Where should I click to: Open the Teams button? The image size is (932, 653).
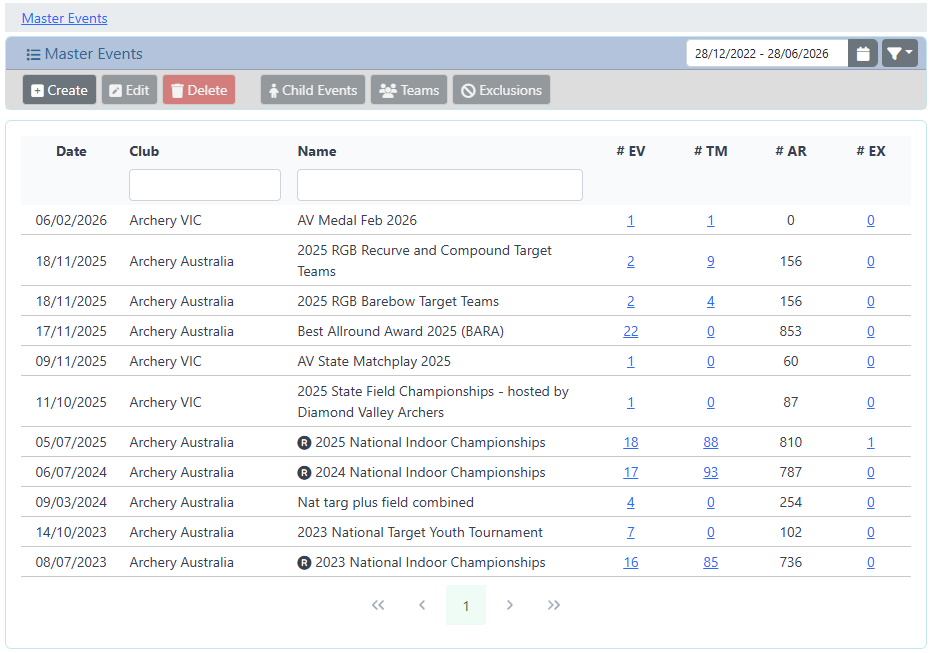tap(410, 90)
